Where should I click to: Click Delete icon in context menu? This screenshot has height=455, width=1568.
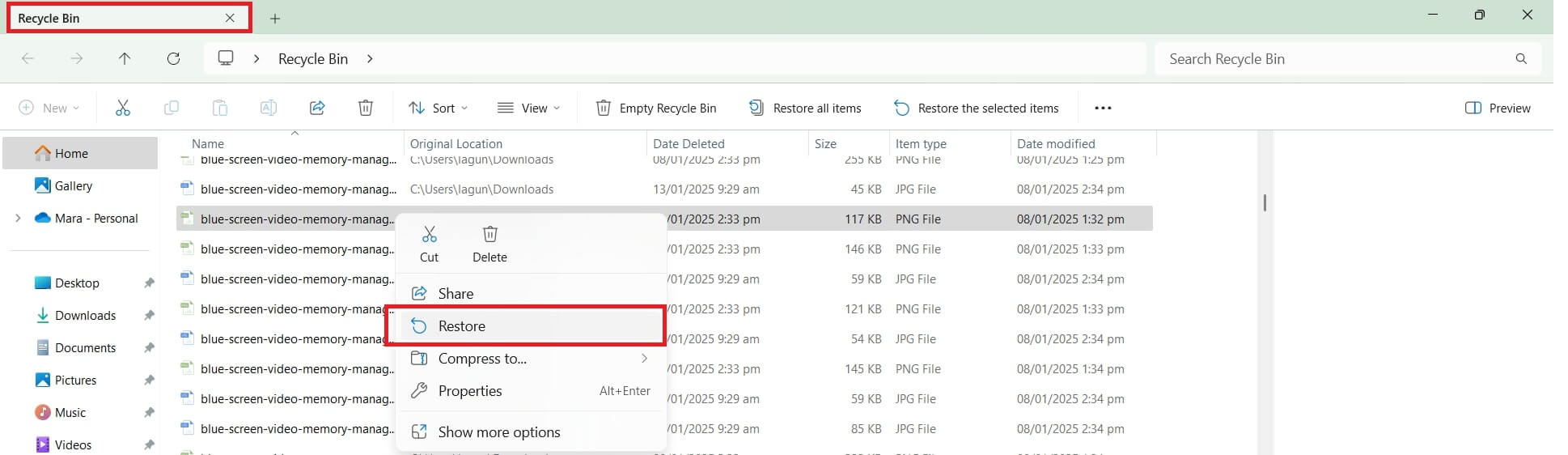489,244
